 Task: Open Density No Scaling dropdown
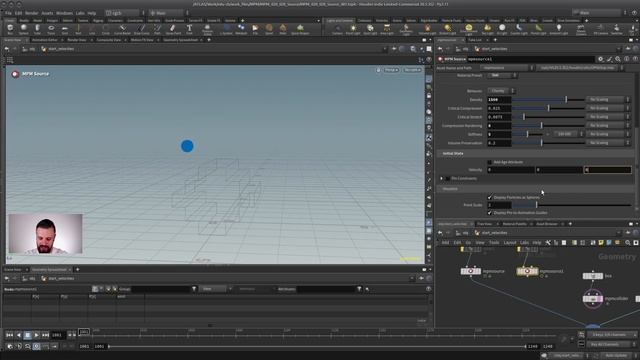pyautogui.click(x=608, y=100)
